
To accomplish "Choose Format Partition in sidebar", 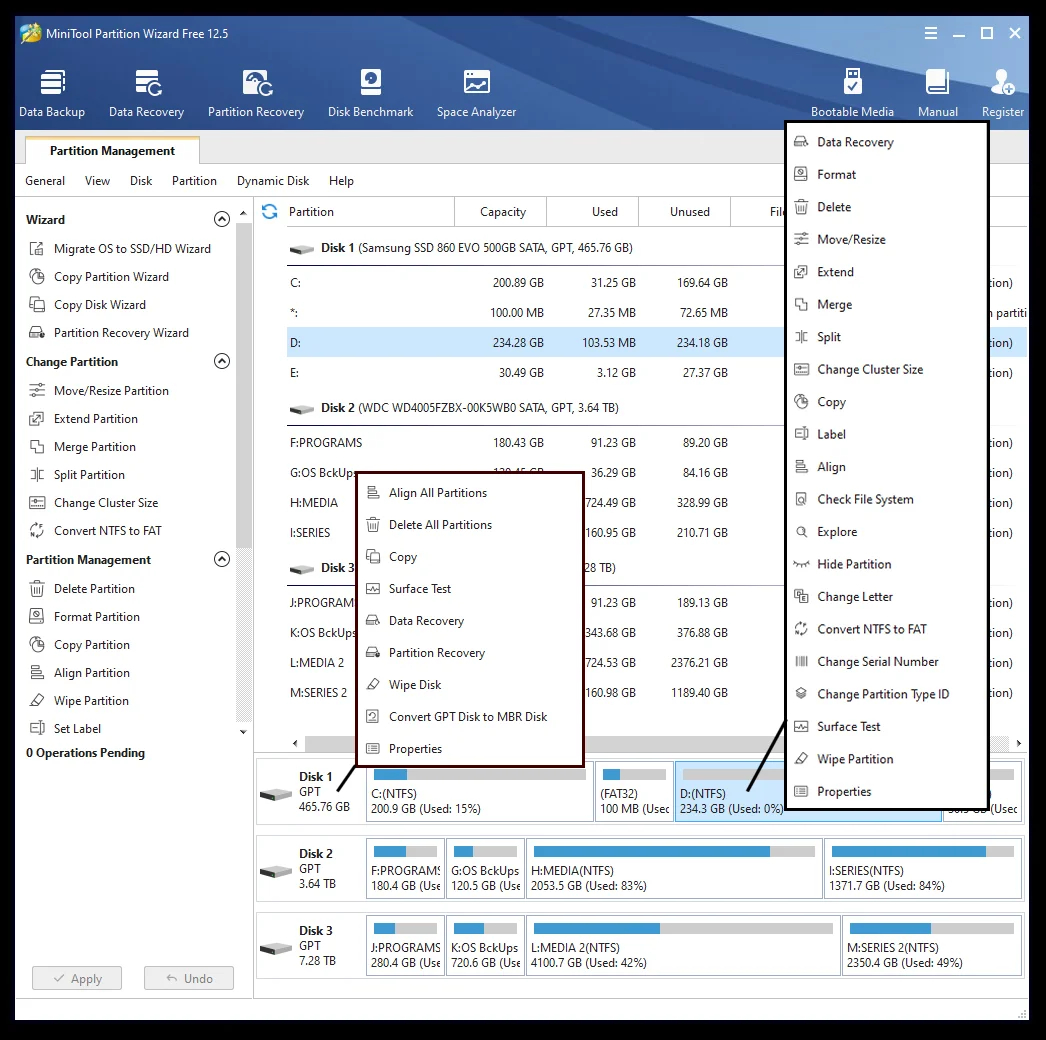I will click(84, 617).
